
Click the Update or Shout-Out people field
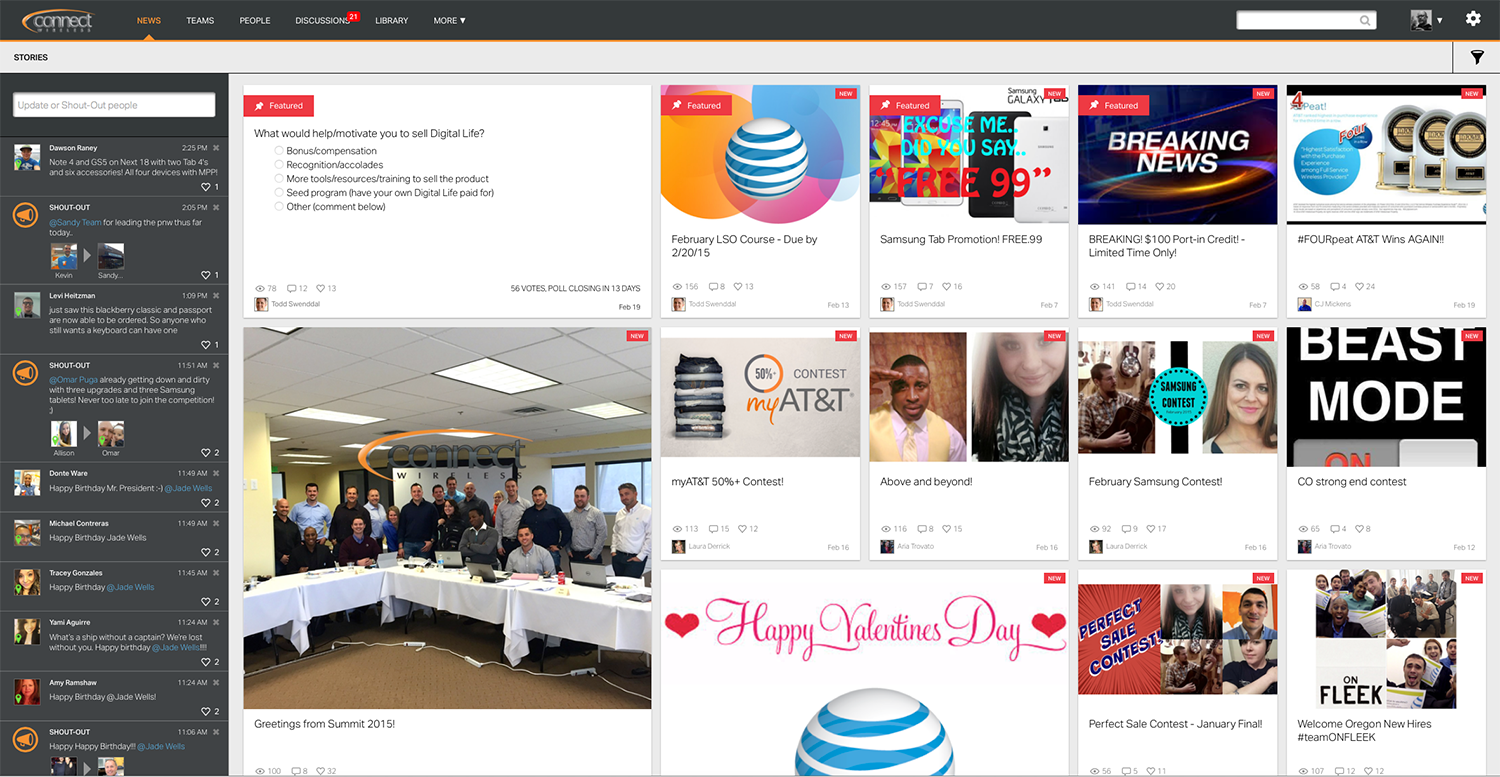(114, 105)
